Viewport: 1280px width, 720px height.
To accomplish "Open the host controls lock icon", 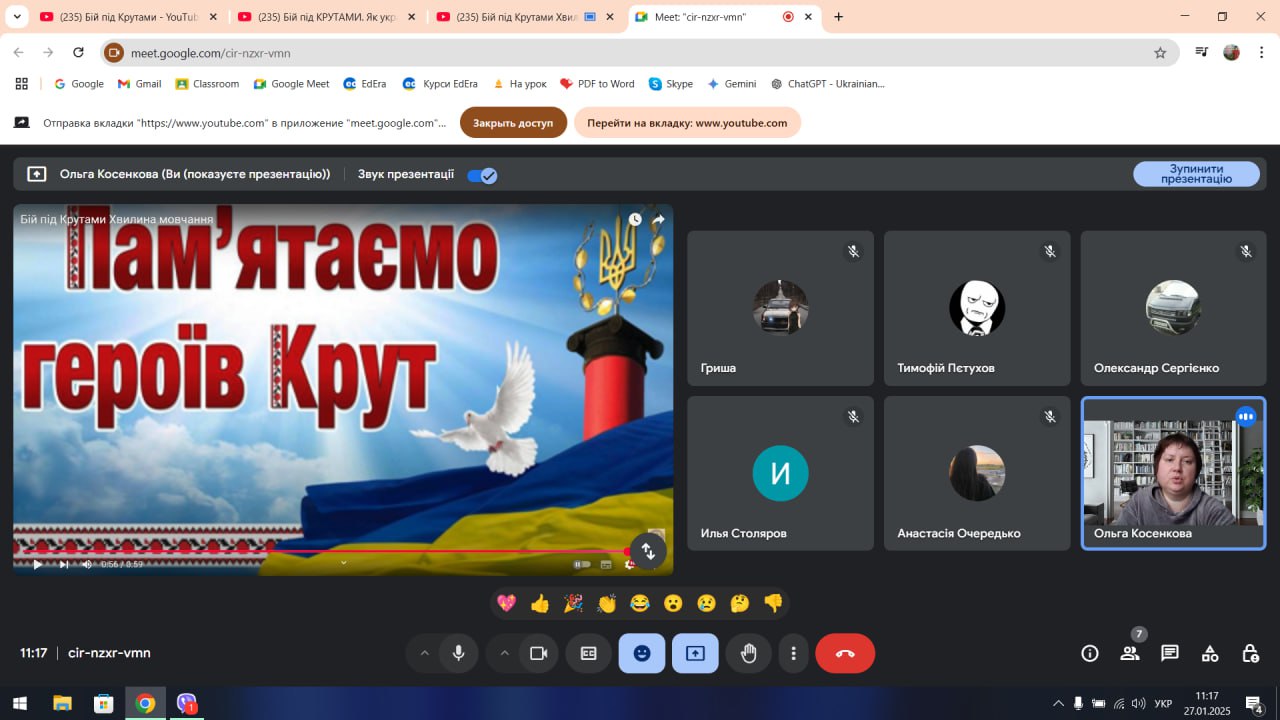I will 1250,653.
